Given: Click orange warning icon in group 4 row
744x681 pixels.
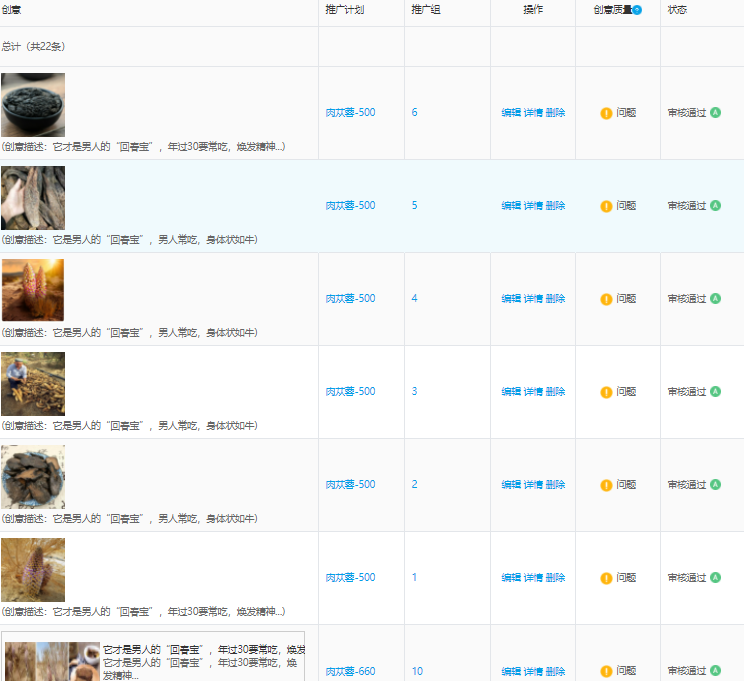Looking at the screenshot, I should [606, 299].
